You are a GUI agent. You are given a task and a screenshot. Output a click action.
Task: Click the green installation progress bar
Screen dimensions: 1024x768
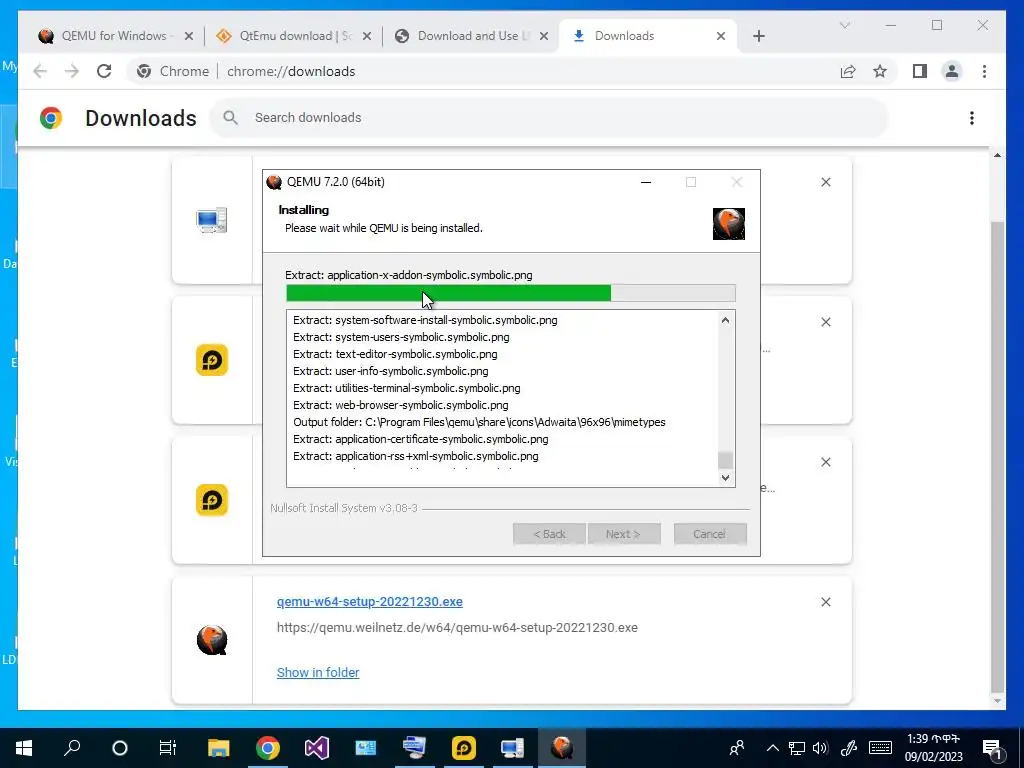(x=511, y=293)
